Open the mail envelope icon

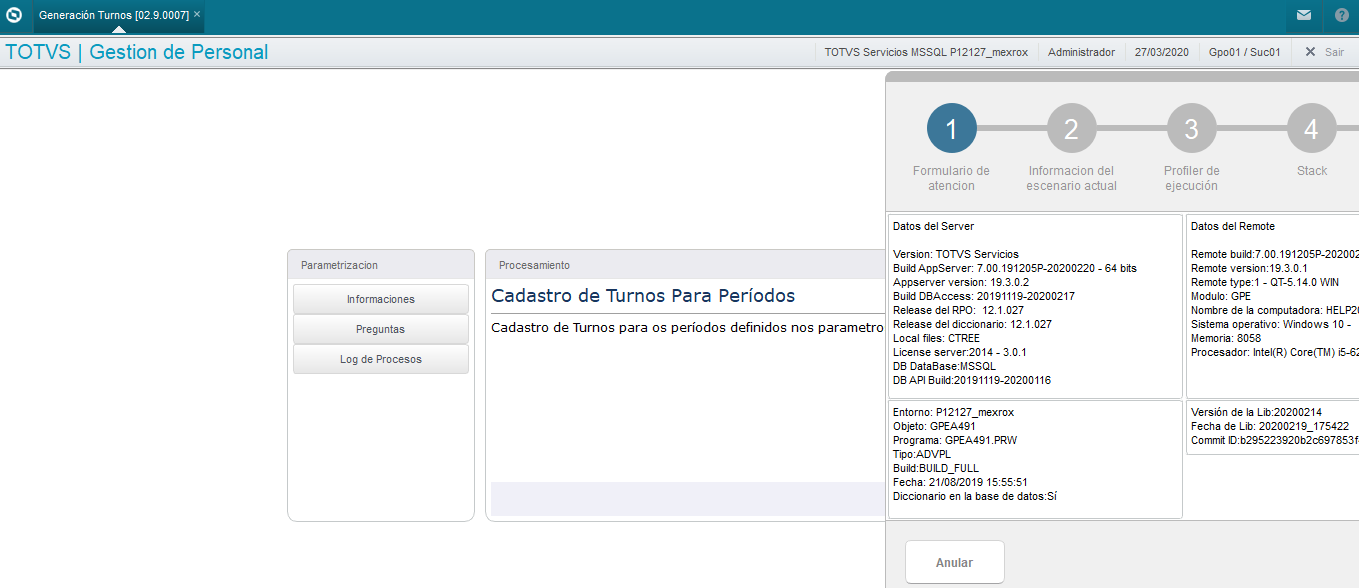pos(1304,15)
